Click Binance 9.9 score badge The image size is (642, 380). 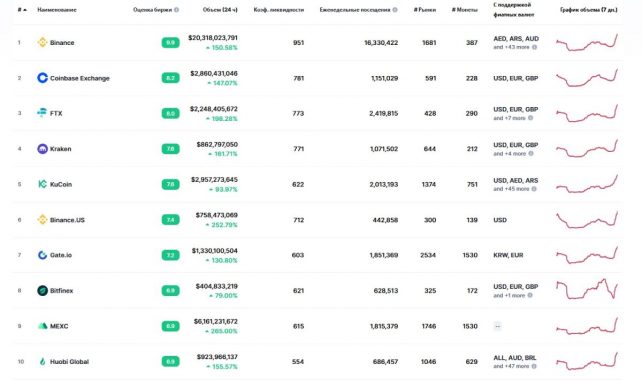(170, 43)
